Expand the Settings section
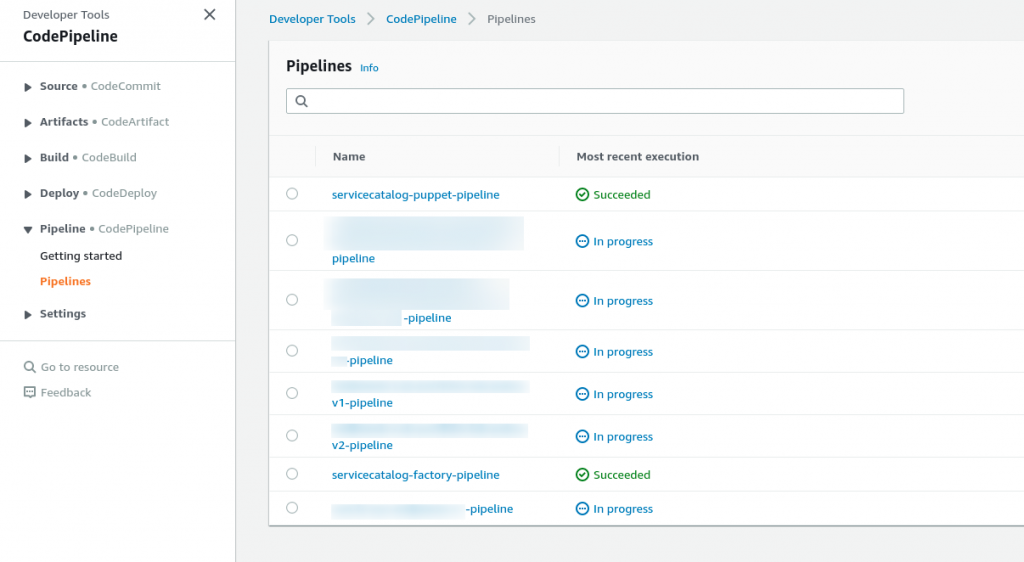Image resolution: width=1024 pixels, height=562 pixels. point(27,314)
